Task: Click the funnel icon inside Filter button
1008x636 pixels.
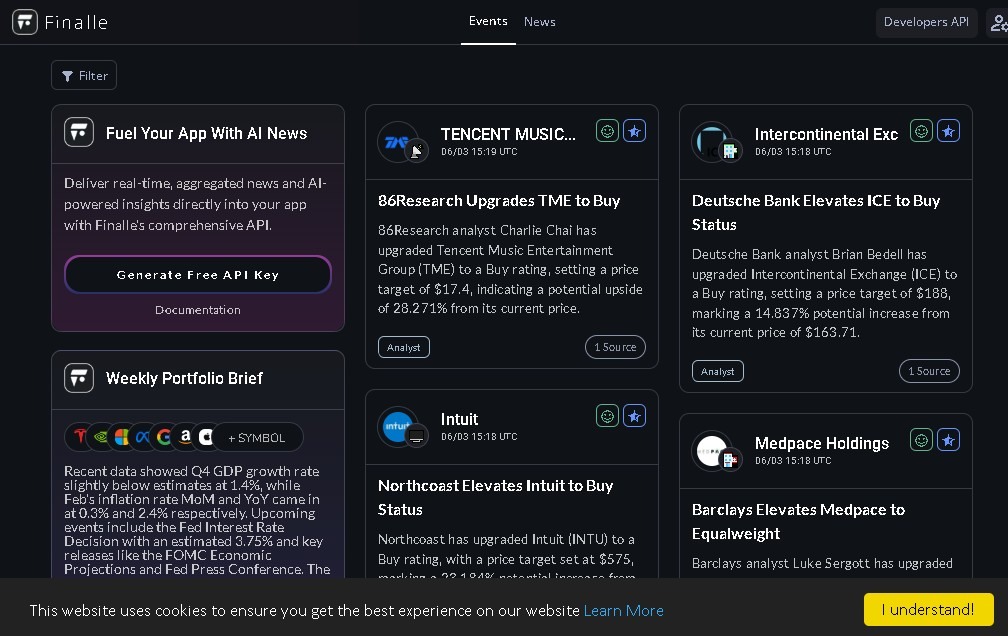Action: point(67,76)
